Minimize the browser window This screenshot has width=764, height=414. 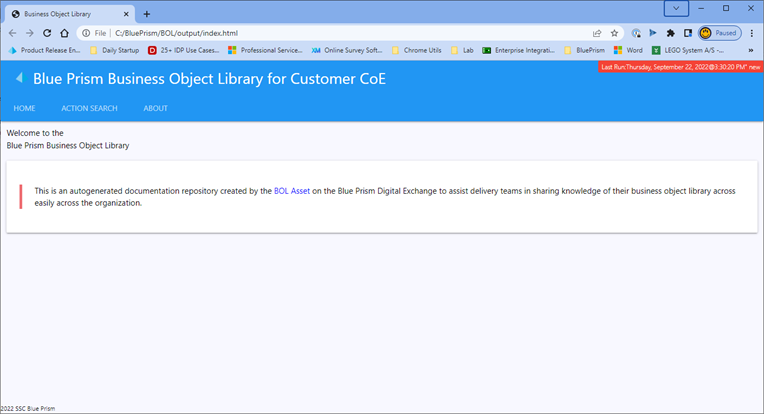pyautogui.click(x=701, y=8)
